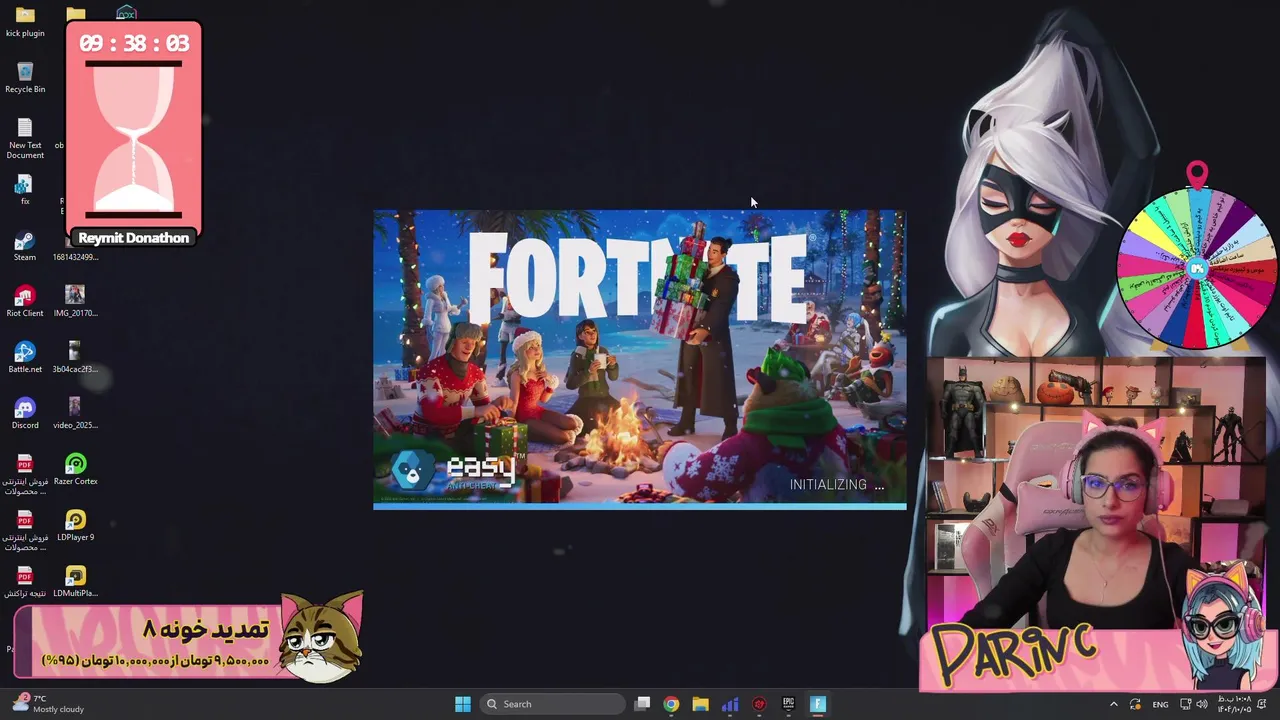The height and width of the screenshot is (720, 1280).
Task: Open the Battle.net desktop shortcut
Action: click(25, 358)
